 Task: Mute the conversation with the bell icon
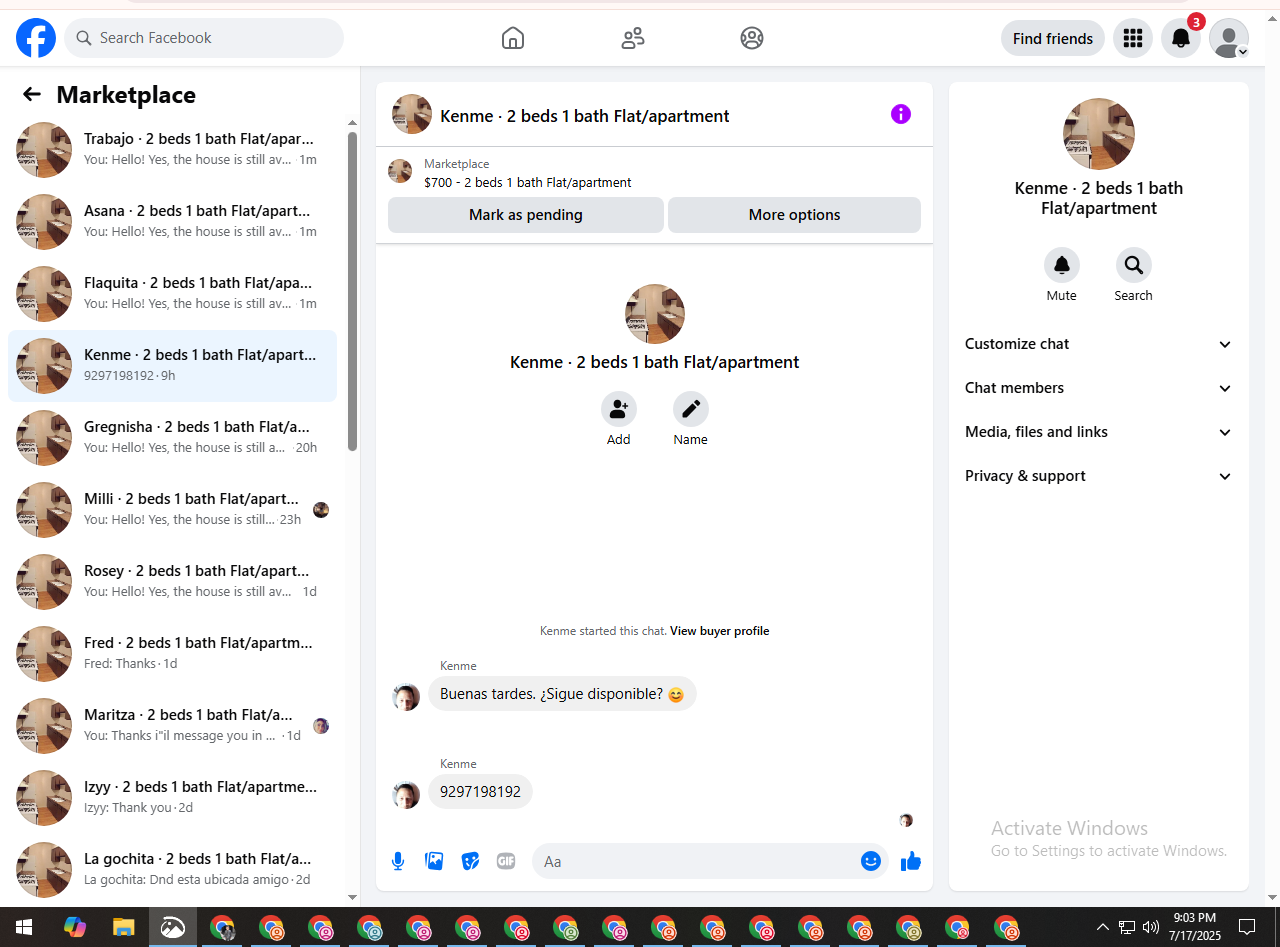tap(1062, 265)
